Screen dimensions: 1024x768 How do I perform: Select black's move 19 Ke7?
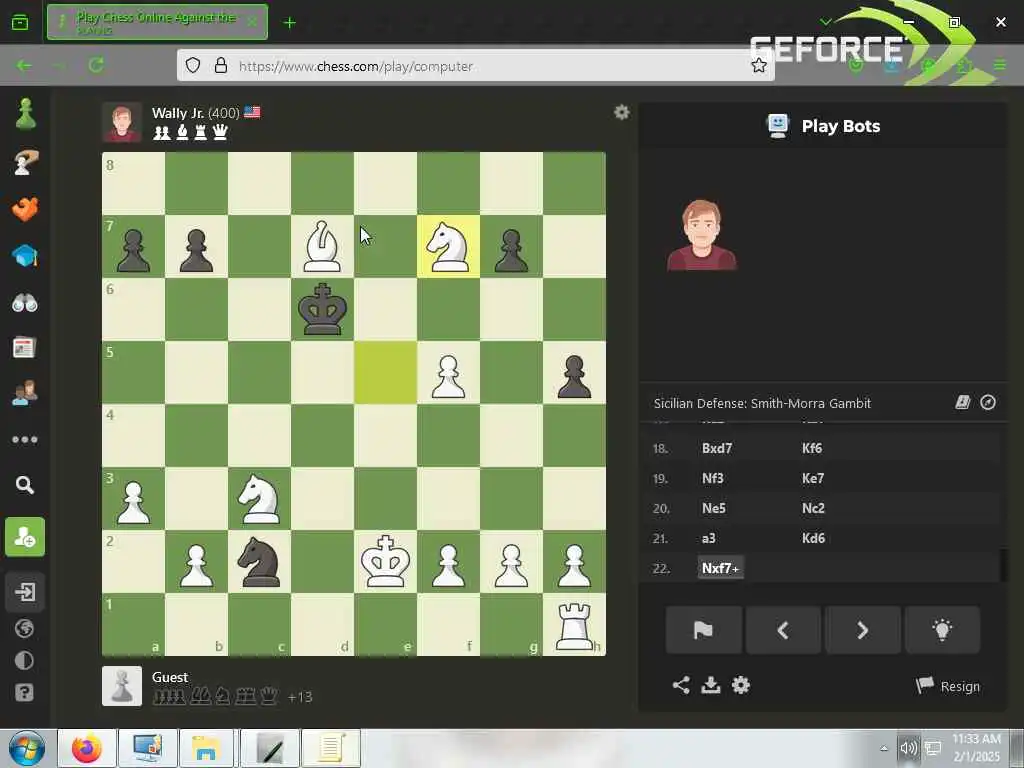(x=813, y=478)
